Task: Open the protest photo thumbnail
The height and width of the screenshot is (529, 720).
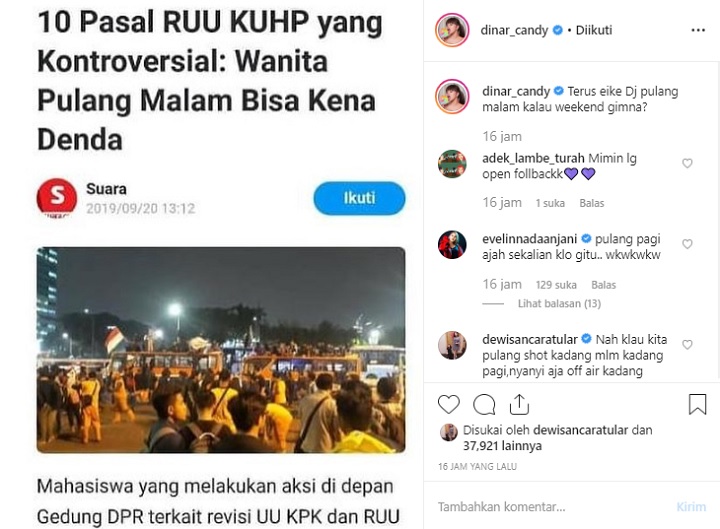Action: tap(221, 350)
